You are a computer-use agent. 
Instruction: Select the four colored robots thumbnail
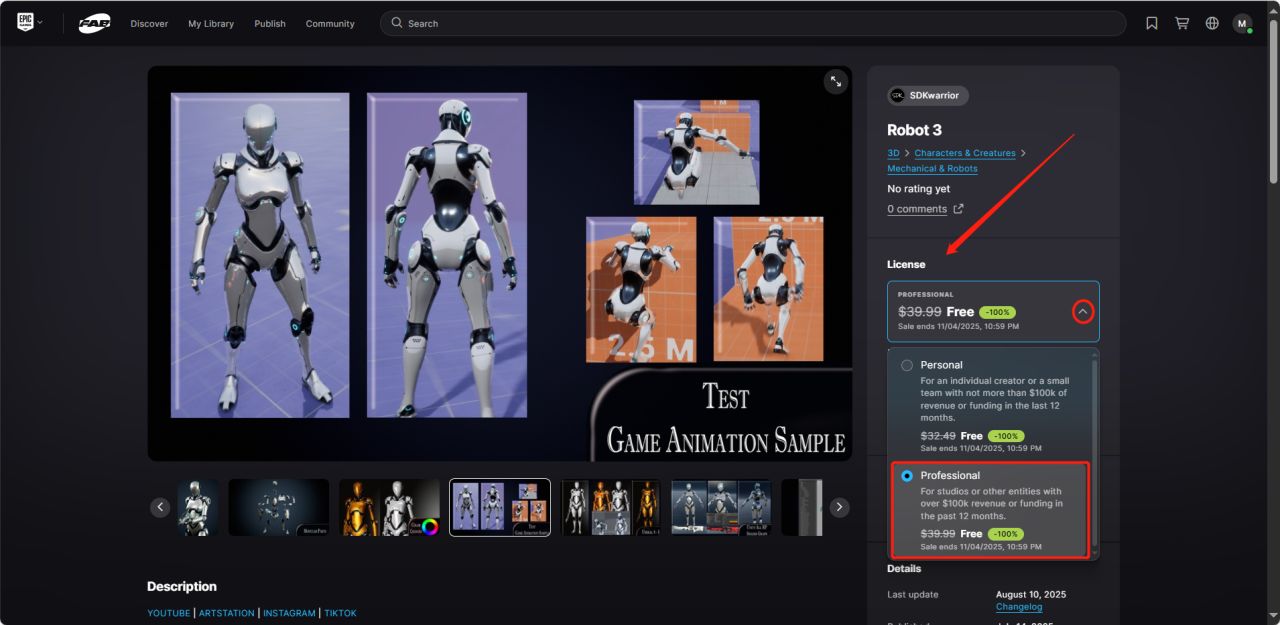(x=611, y=507)
